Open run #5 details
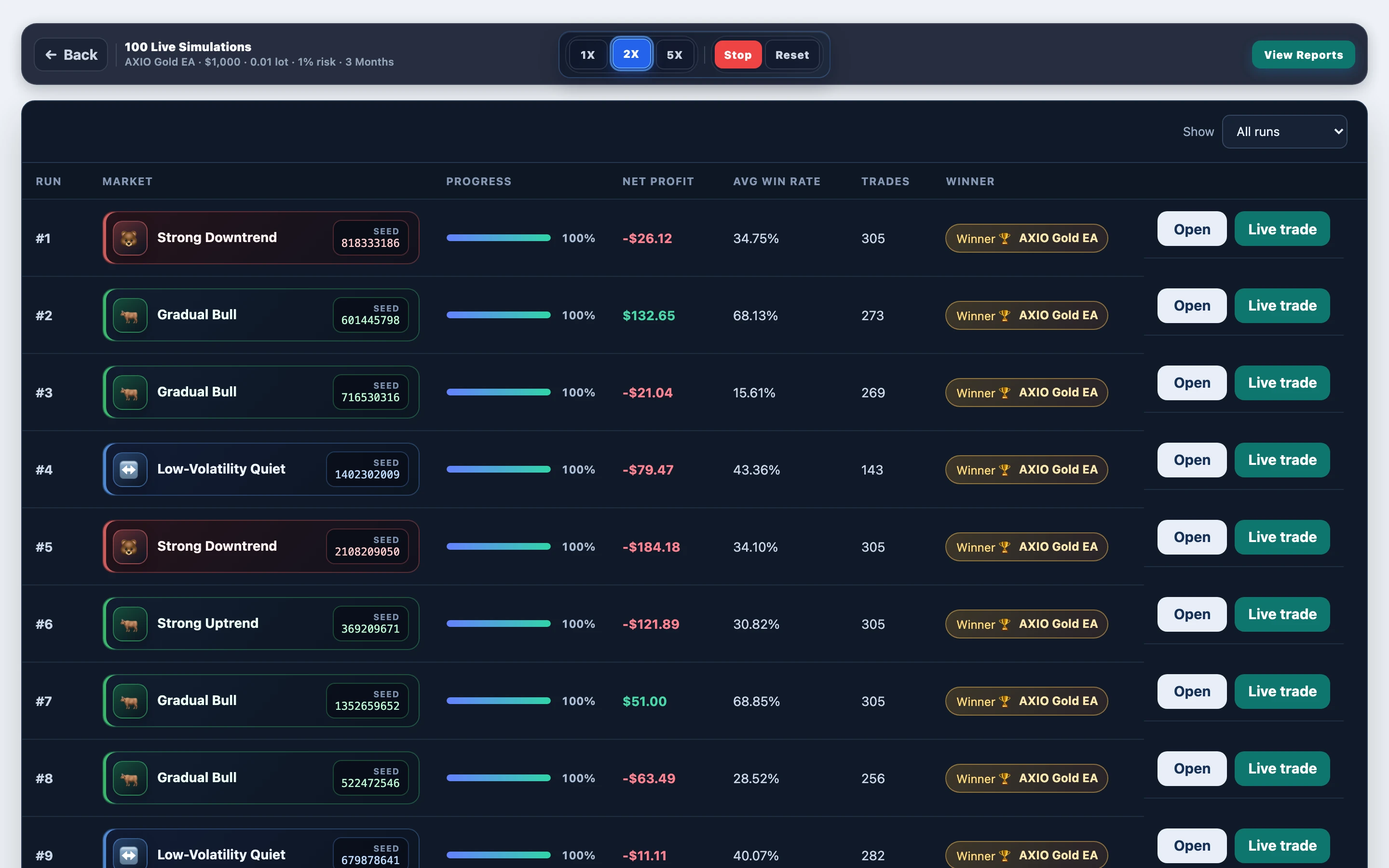Viewport: 1389px width, 868px height. pos(1192,537)
